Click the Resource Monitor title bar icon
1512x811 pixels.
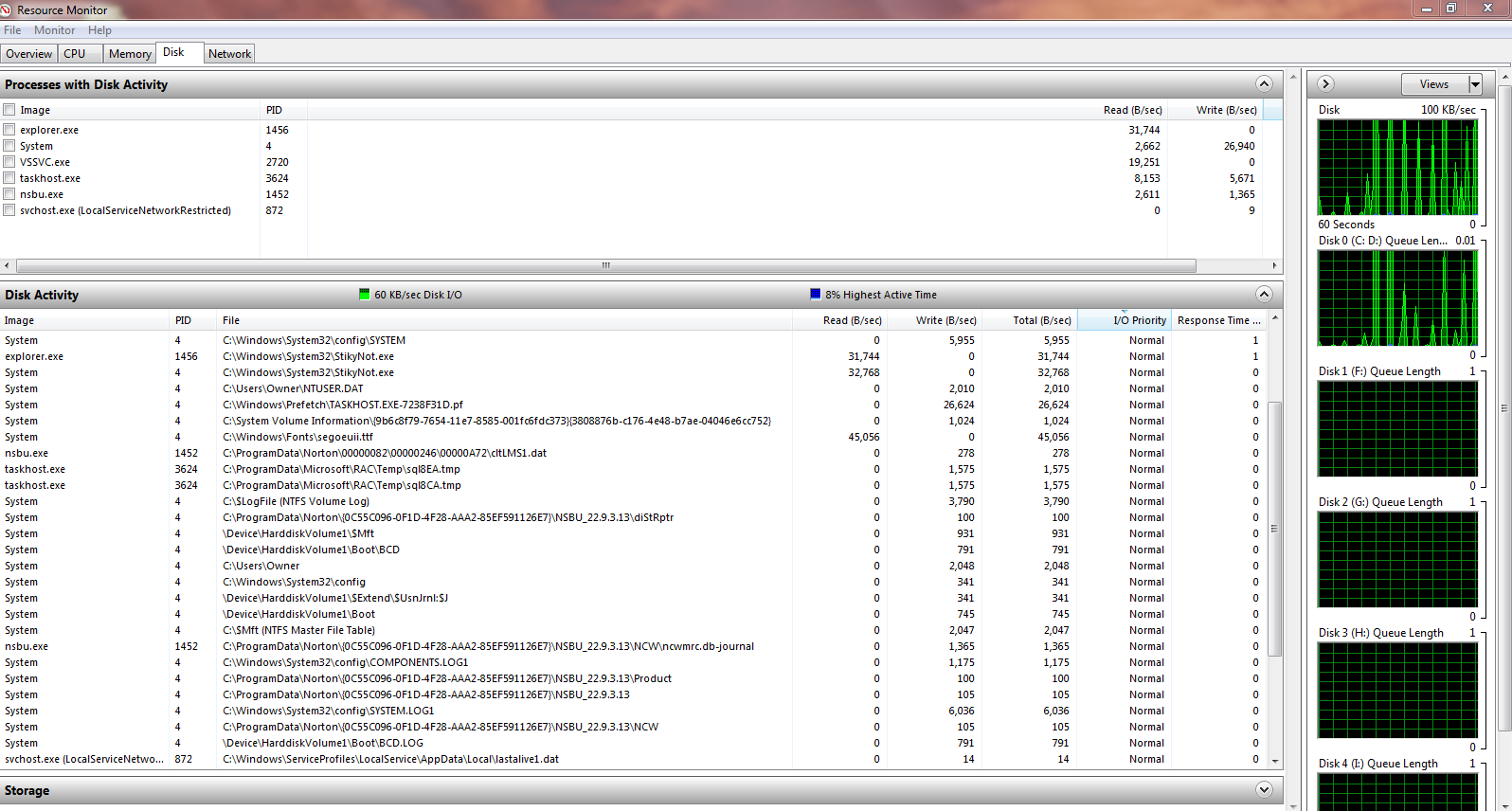(6, 9)
